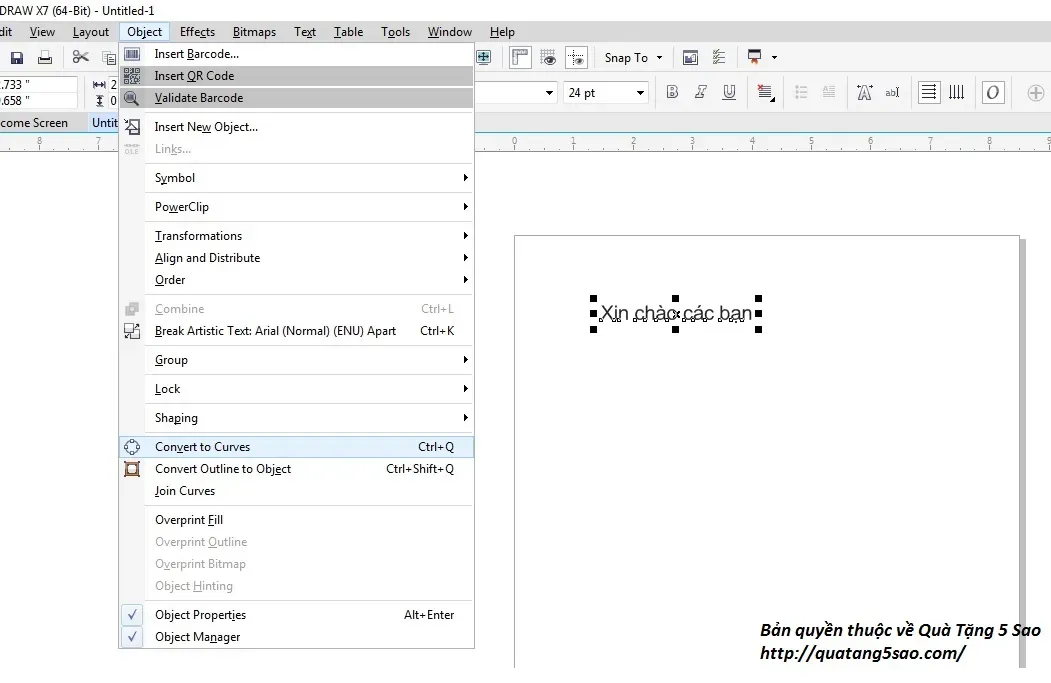Image resolution: width=1051 pixels, height=683 pixels.
Task: Click the bulleted list icon
Action: point(801,92)
